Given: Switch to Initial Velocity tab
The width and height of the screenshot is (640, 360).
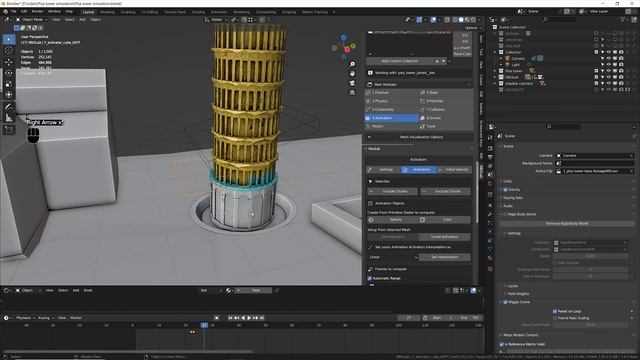Looking at the screenshot, I should (x=454, y=169).
